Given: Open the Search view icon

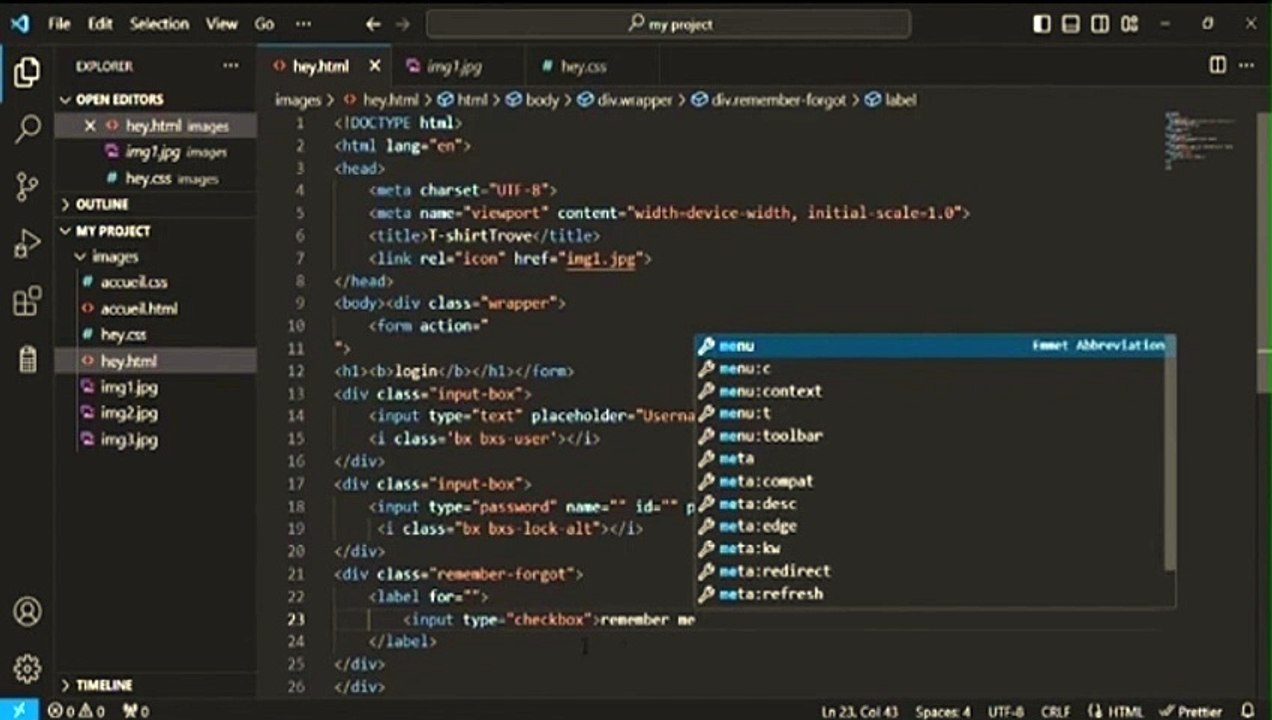Looking at the screenshot, I should [x=27, y=128].
